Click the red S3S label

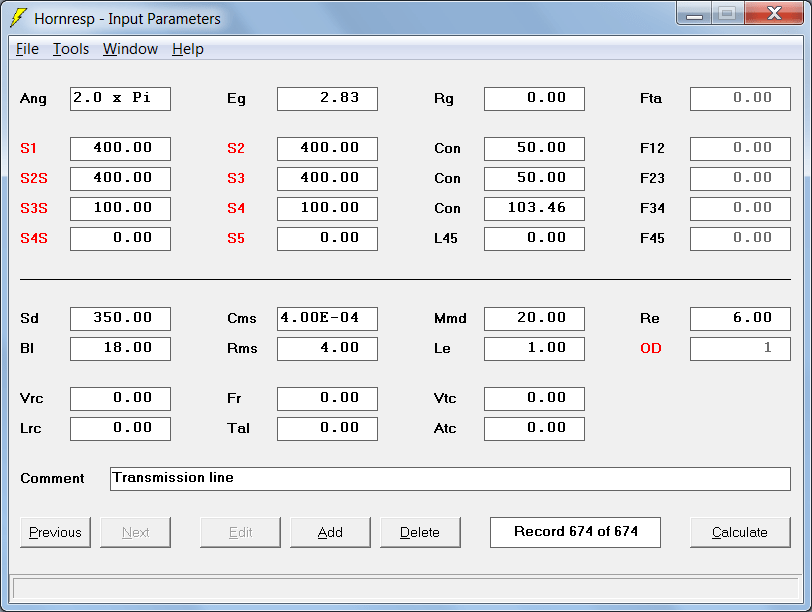[x=34, y=209]
